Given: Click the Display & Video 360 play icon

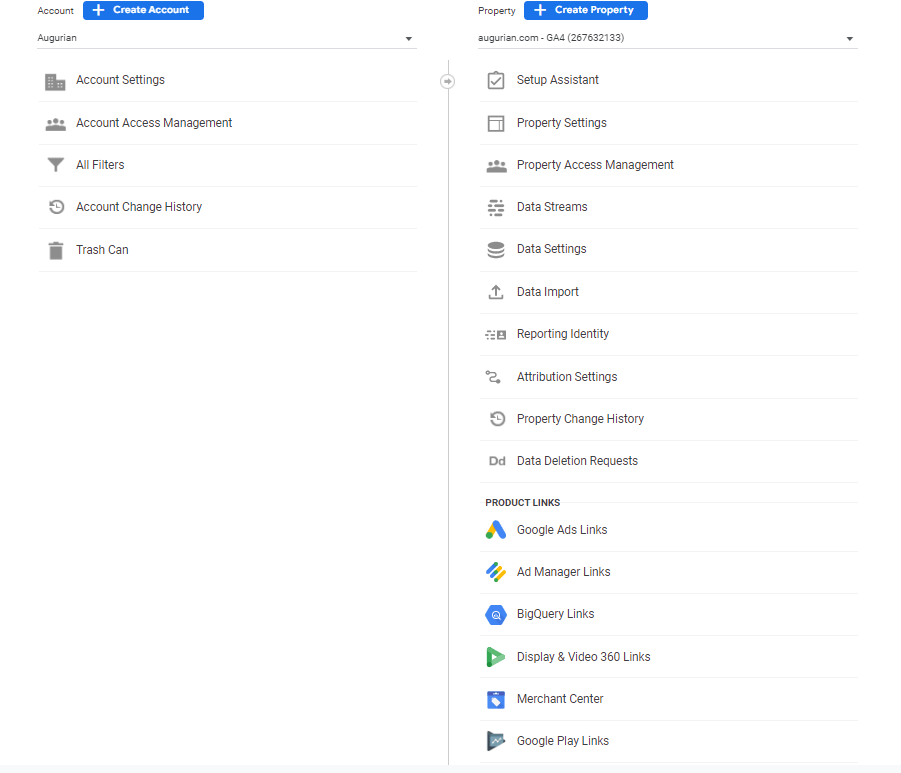Looking at the screenshot, I should click(495, 657).
